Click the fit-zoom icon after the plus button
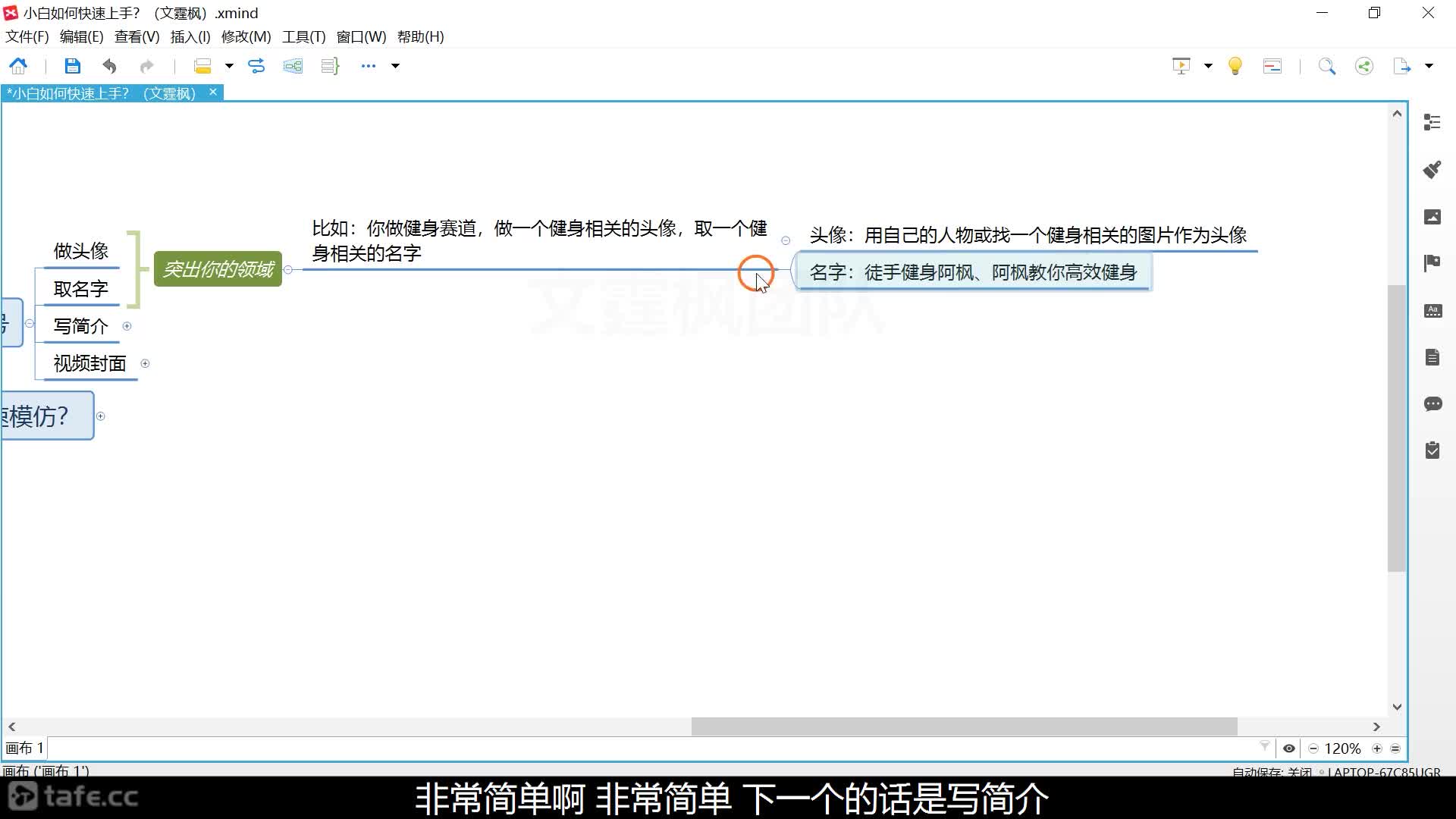Viewport: 1456px width, 819px height. pyautogui.click(x=1395, y=748)
